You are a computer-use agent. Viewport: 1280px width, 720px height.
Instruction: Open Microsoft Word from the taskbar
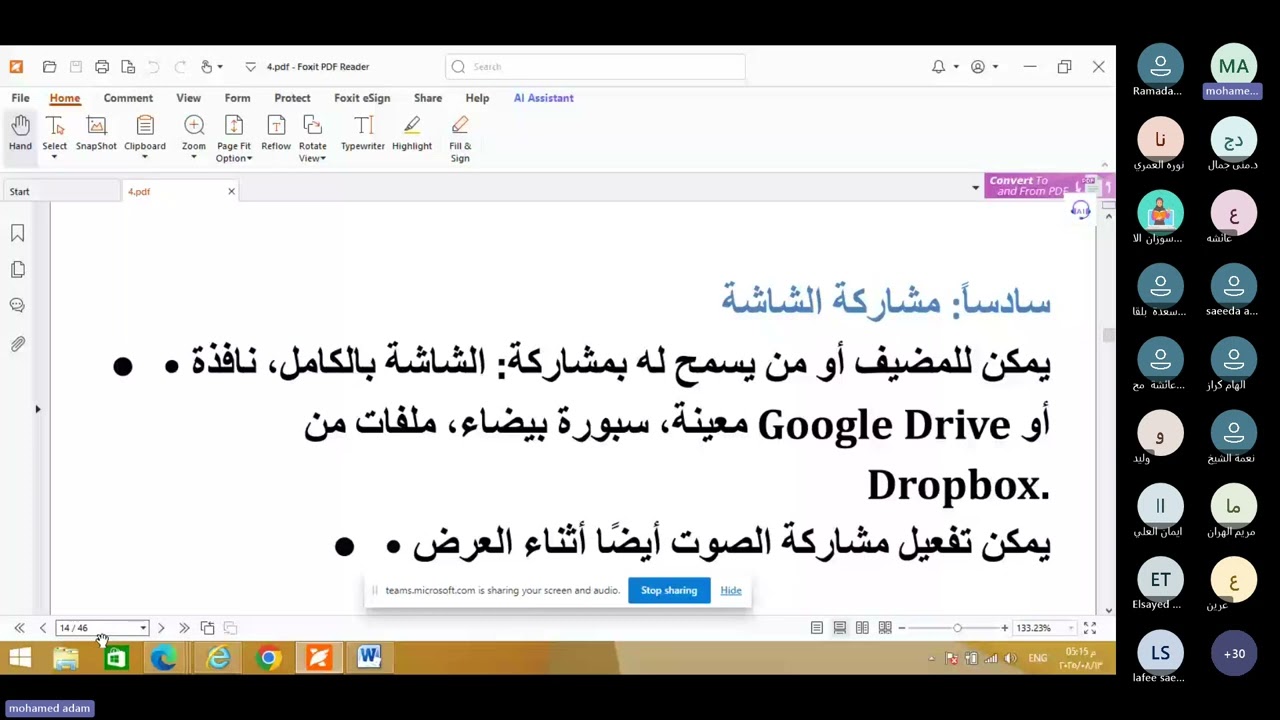pos(369,658)
